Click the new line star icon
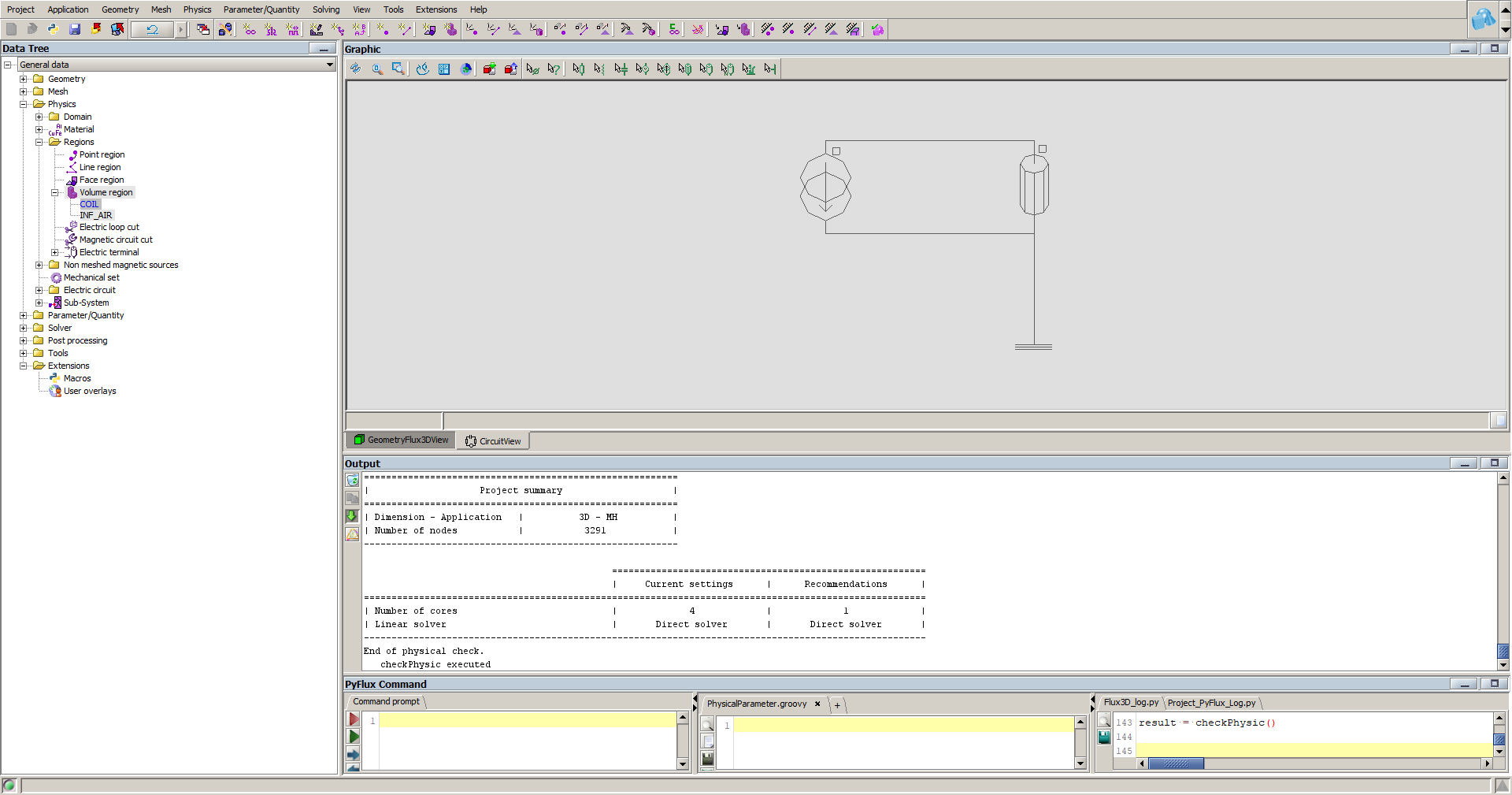 click(x=405, y=29)
